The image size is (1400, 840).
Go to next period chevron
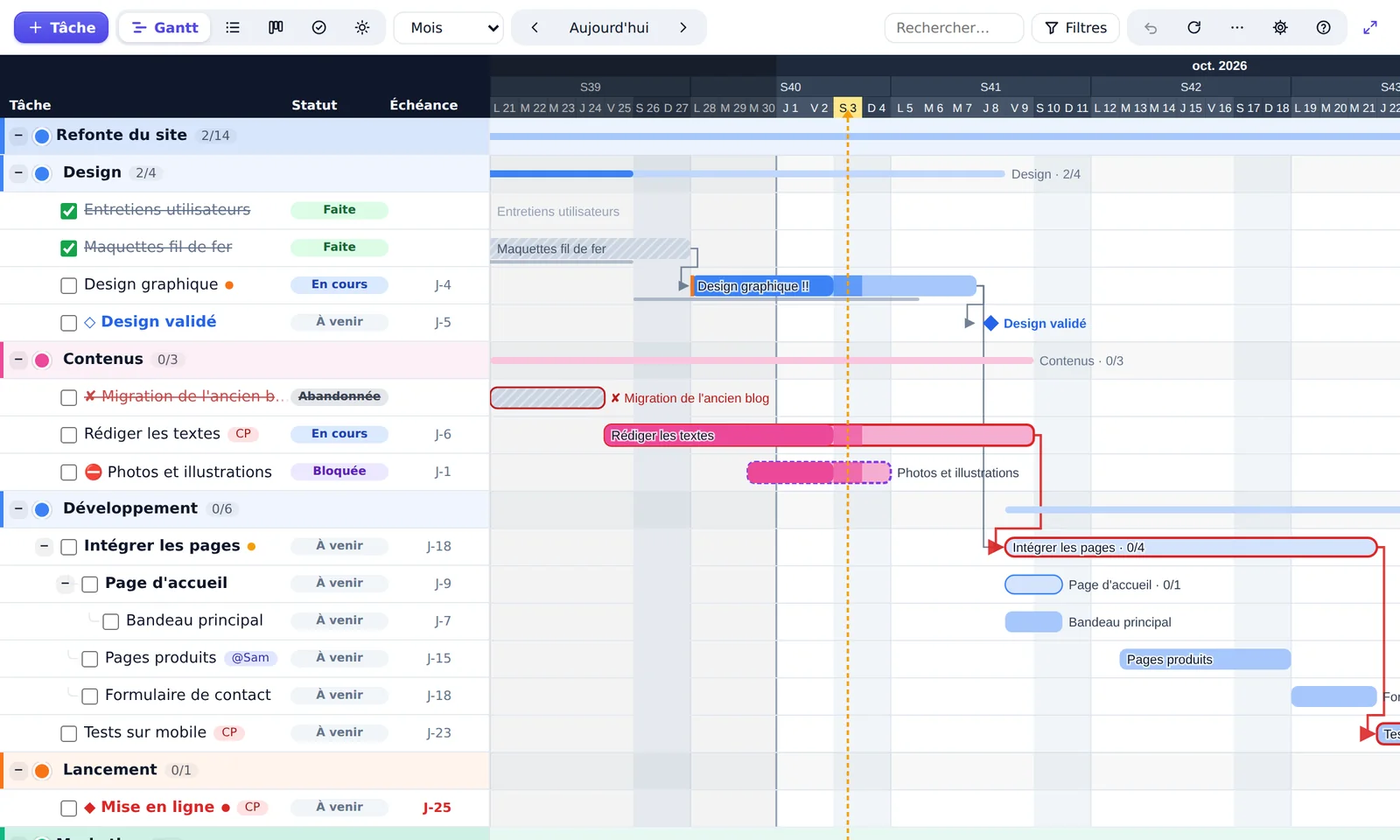[x=683, y=28]
